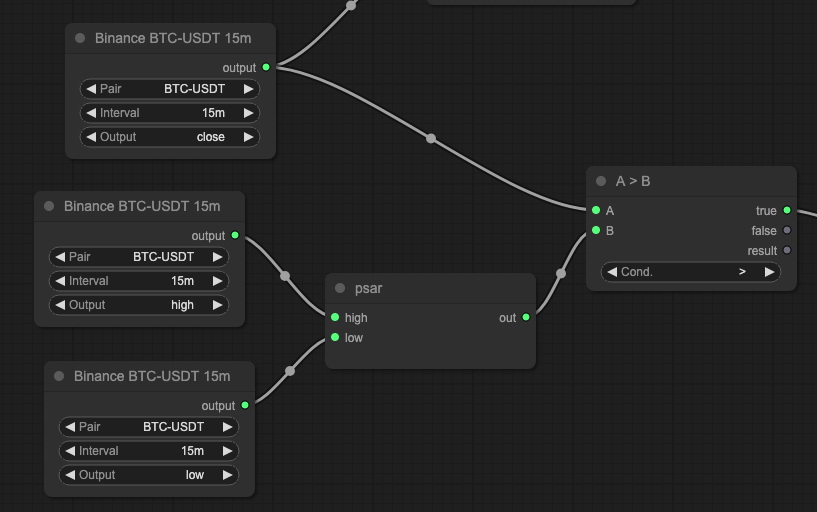Click the link midpoint between high node and psar
This screenshot has width=817, height=512.
(x=285, y=276)
